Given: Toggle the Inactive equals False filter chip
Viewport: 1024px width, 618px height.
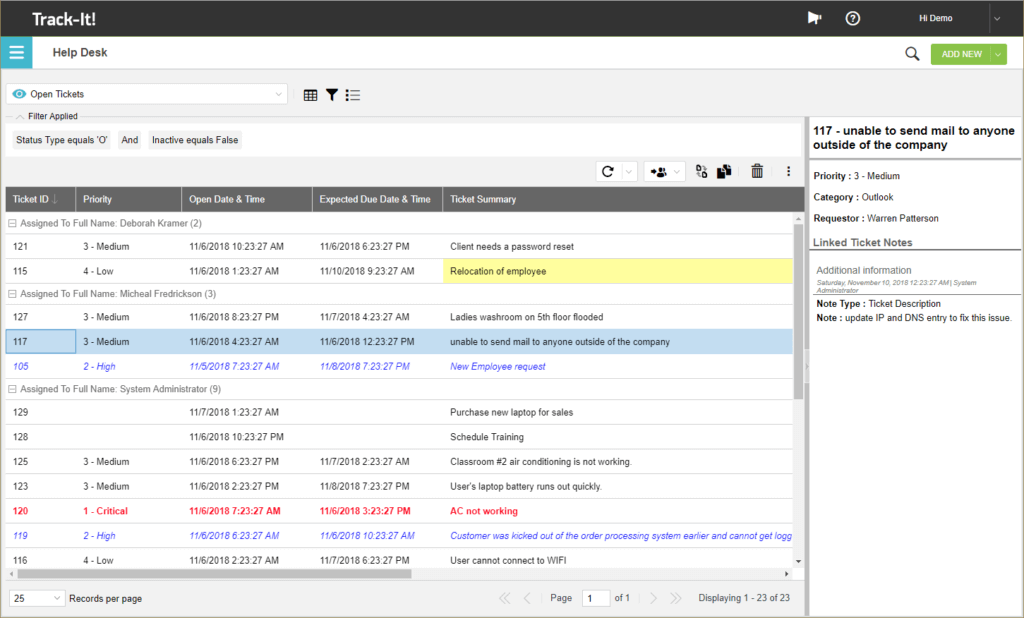Looking at the screenshot, I should click(x=196, y=139).
